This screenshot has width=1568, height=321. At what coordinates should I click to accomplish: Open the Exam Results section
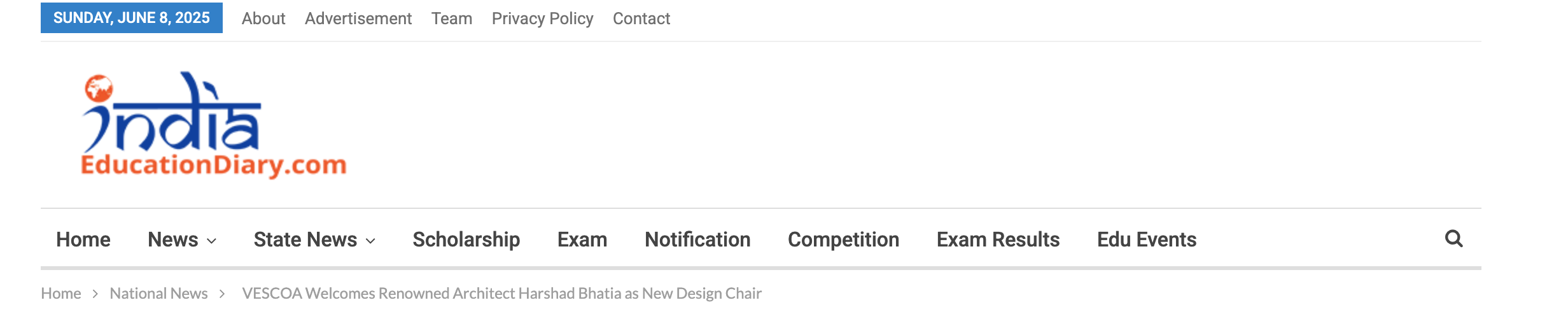(x=998, y=239)
